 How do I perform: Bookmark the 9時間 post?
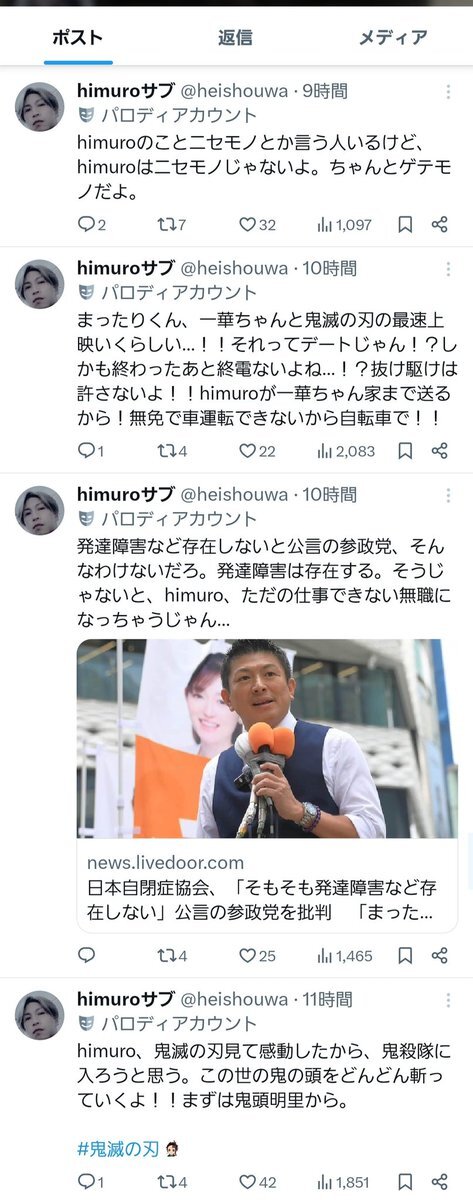(x=405, y=225)
